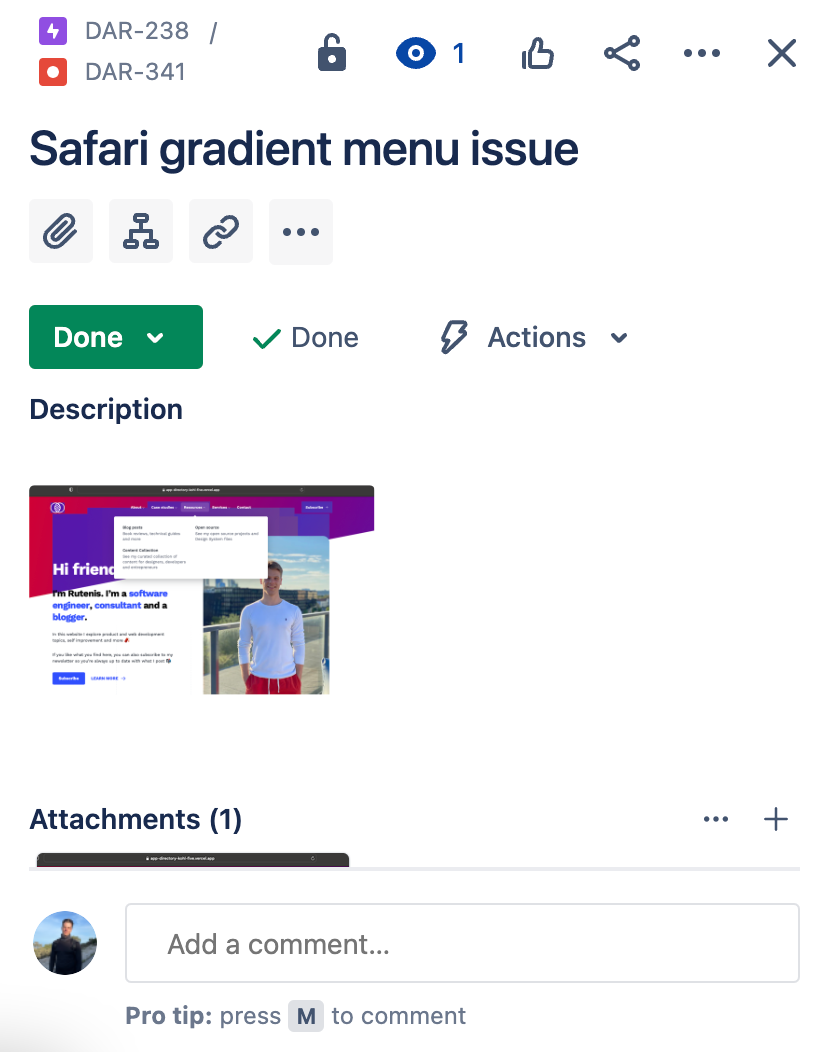
Task: Click the link issue icon
Action: (220, 231)
